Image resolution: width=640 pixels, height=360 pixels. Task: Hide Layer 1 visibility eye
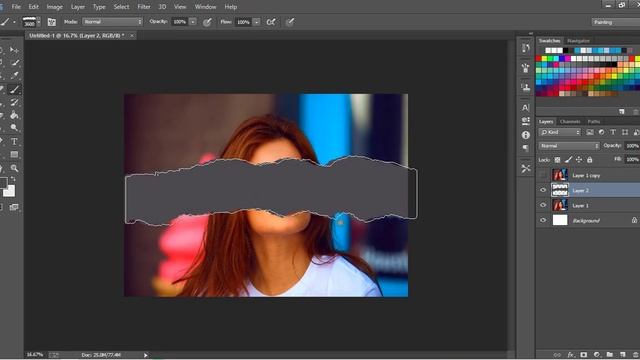point(543,205)
